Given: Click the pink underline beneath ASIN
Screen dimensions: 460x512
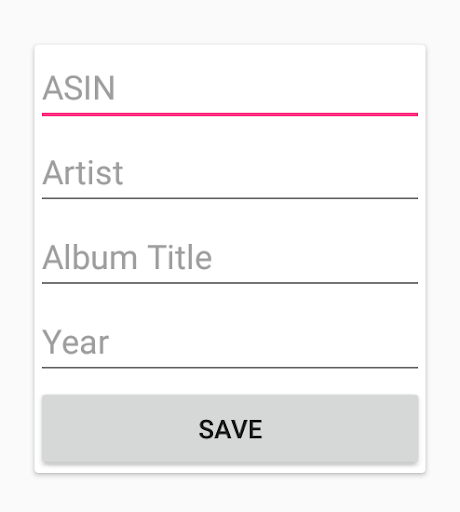Looking at the screenshot, I should [230, 114].
